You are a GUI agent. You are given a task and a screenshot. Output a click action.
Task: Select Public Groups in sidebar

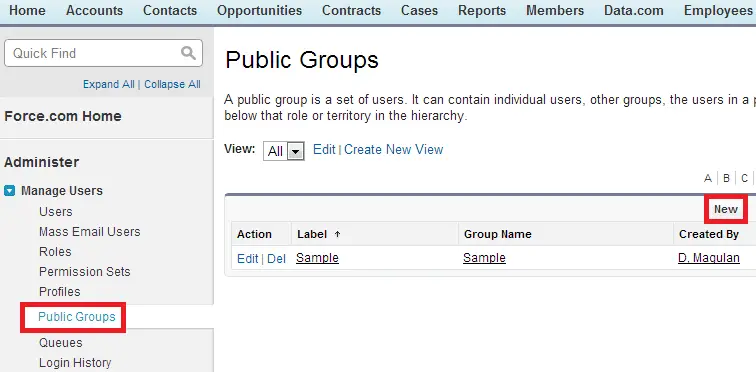click(x=77, y=317)
